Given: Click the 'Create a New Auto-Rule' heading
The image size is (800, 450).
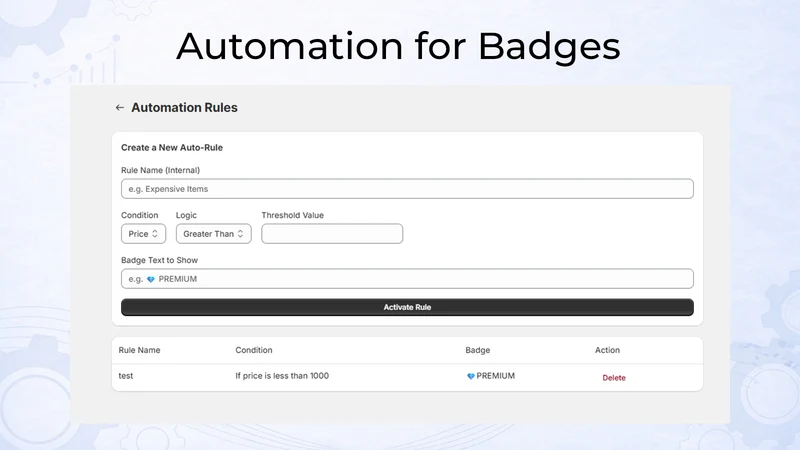Looking at the screenshot, I should pyautogui.click(x=172, y=147).
